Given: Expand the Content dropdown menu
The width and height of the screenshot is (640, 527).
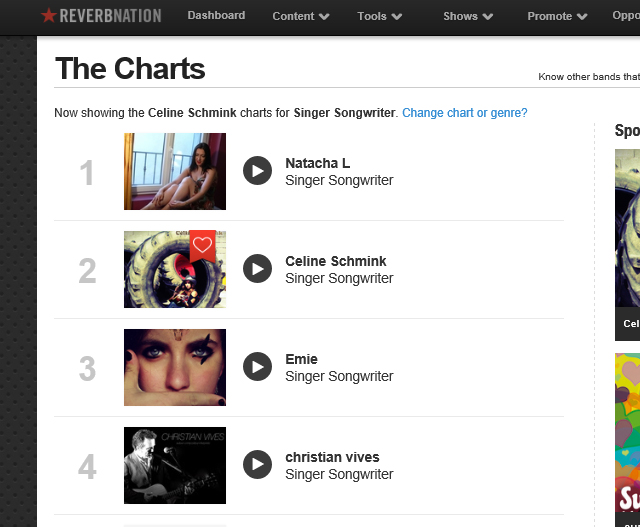Looking at the screenshot, I should click(301, 16).
